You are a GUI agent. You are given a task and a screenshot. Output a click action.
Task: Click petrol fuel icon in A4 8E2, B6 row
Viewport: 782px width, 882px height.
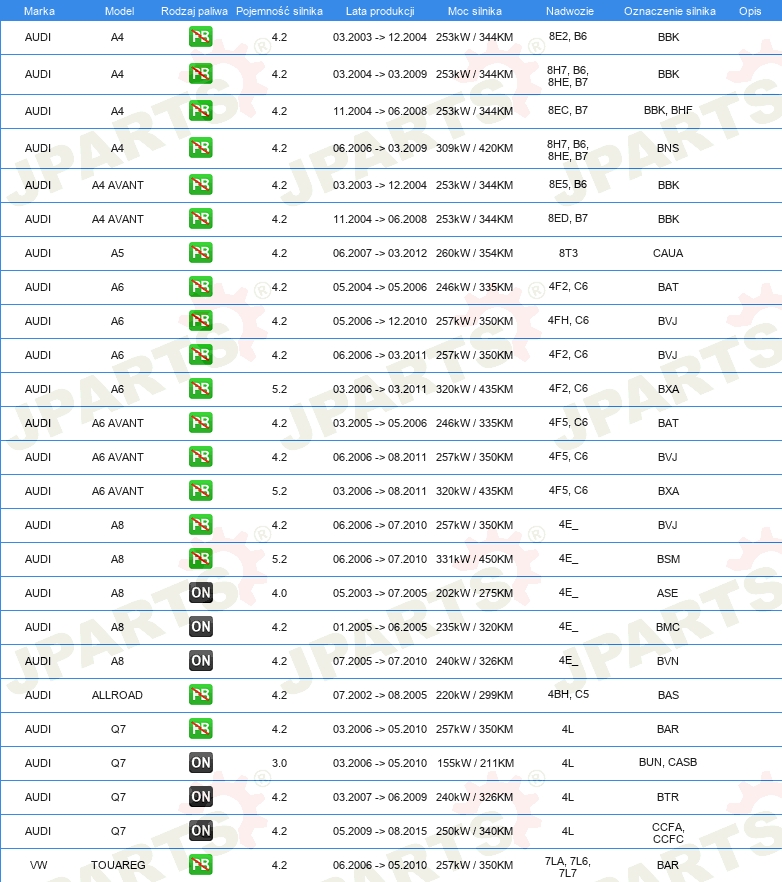click(x=201, y=37)
